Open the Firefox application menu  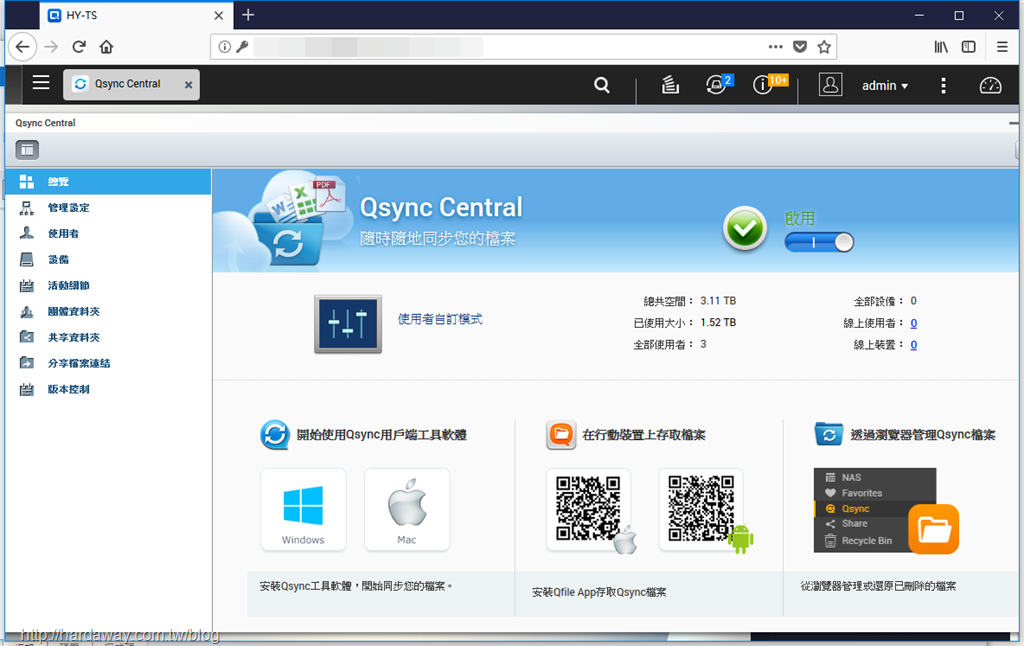[1002, 47]
